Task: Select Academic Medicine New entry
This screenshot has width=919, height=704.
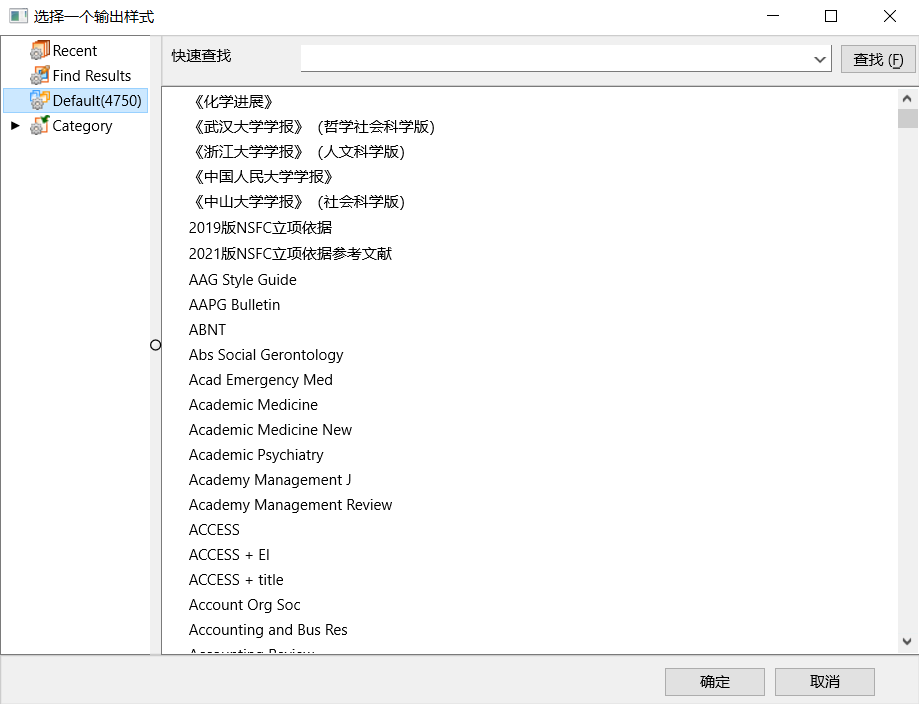Action: [270, 430]
